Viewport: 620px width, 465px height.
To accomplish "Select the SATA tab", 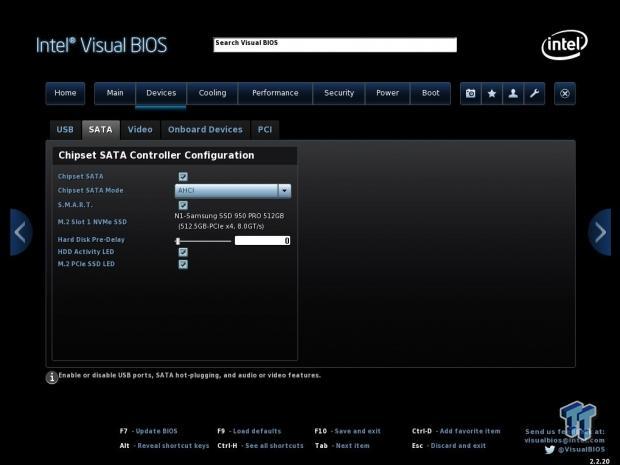I will [100, 130].
